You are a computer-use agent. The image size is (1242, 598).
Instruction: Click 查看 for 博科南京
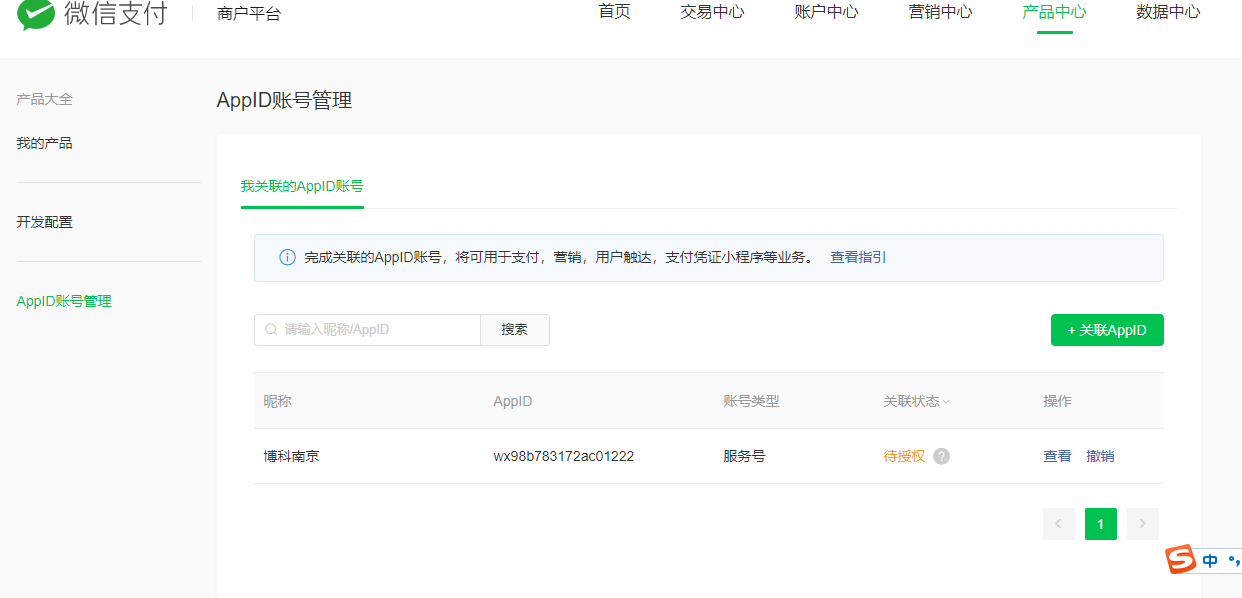pos(1057,456)
